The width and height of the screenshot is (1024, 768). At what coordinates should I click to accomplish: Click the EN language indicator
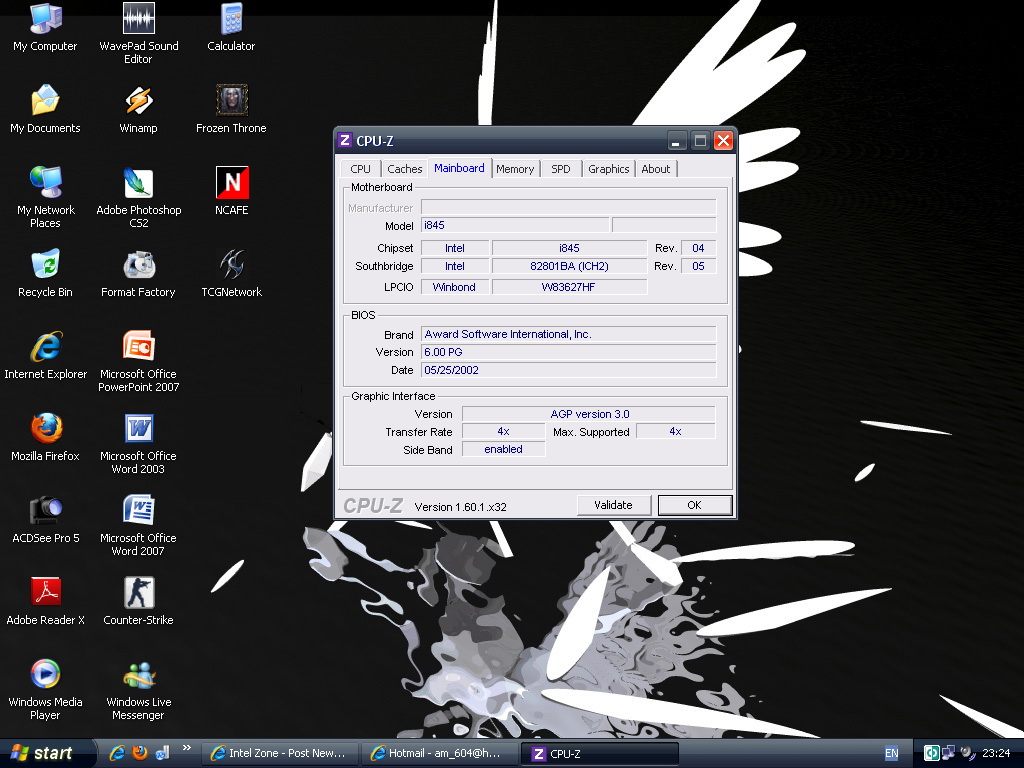pyautogui.click(x=891, y=754)
